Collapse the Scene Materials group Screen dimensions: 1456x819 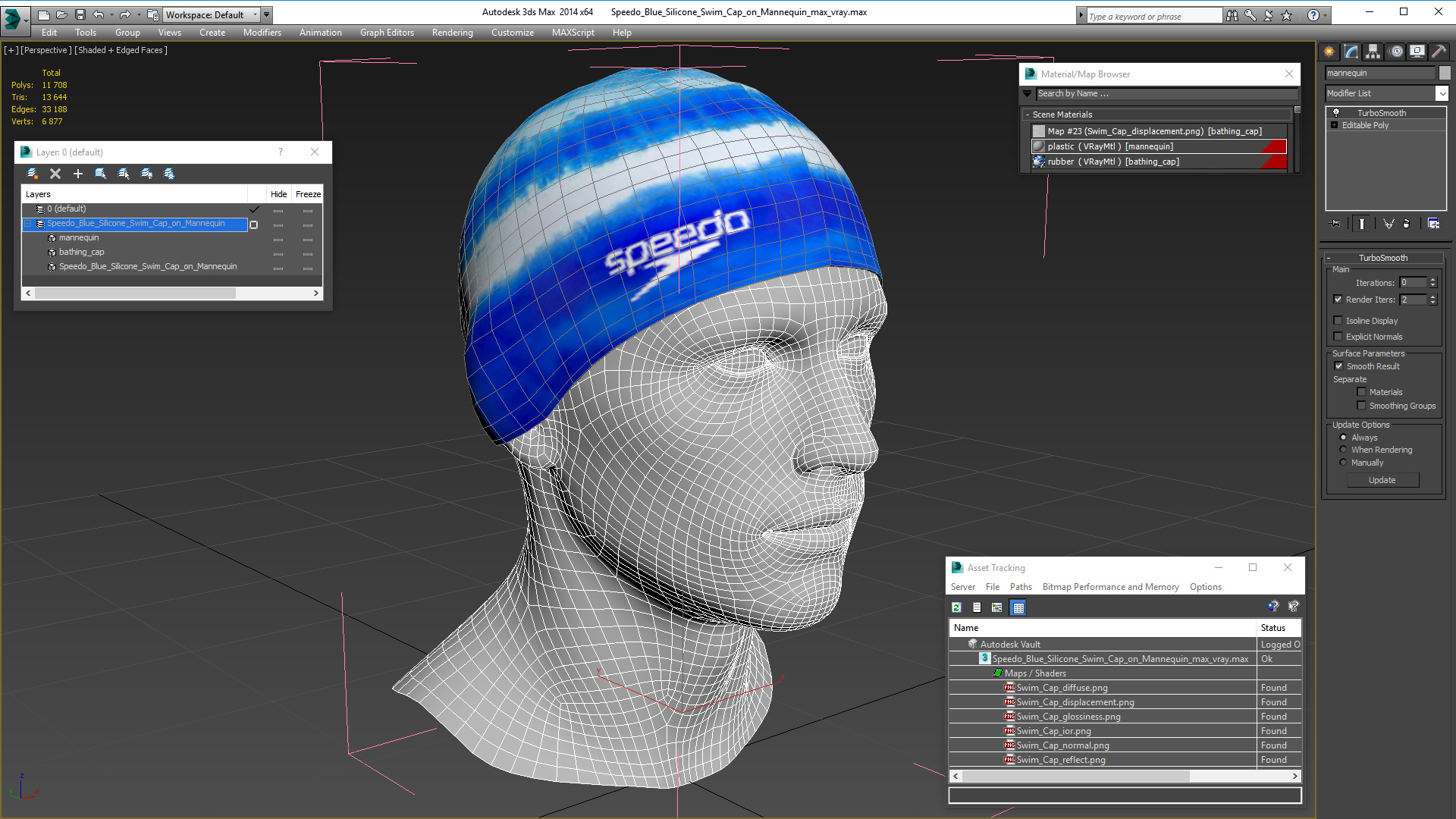(x=1028, y=115)
